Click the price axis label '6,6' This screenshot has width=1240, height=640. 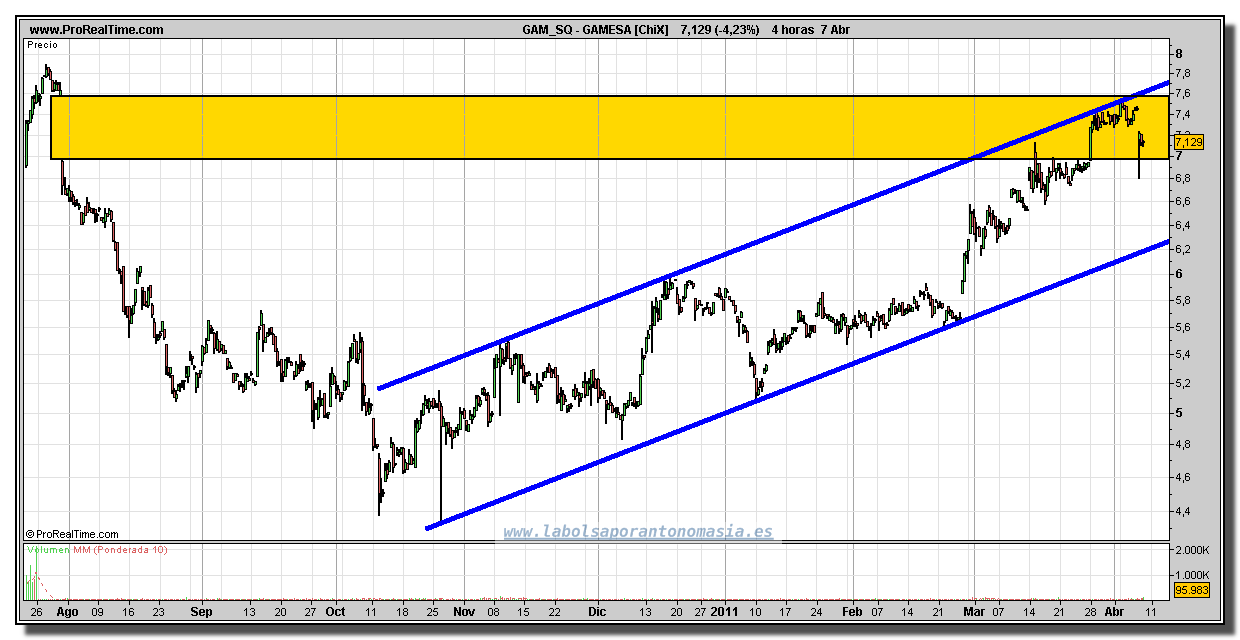click(1183, 201)
